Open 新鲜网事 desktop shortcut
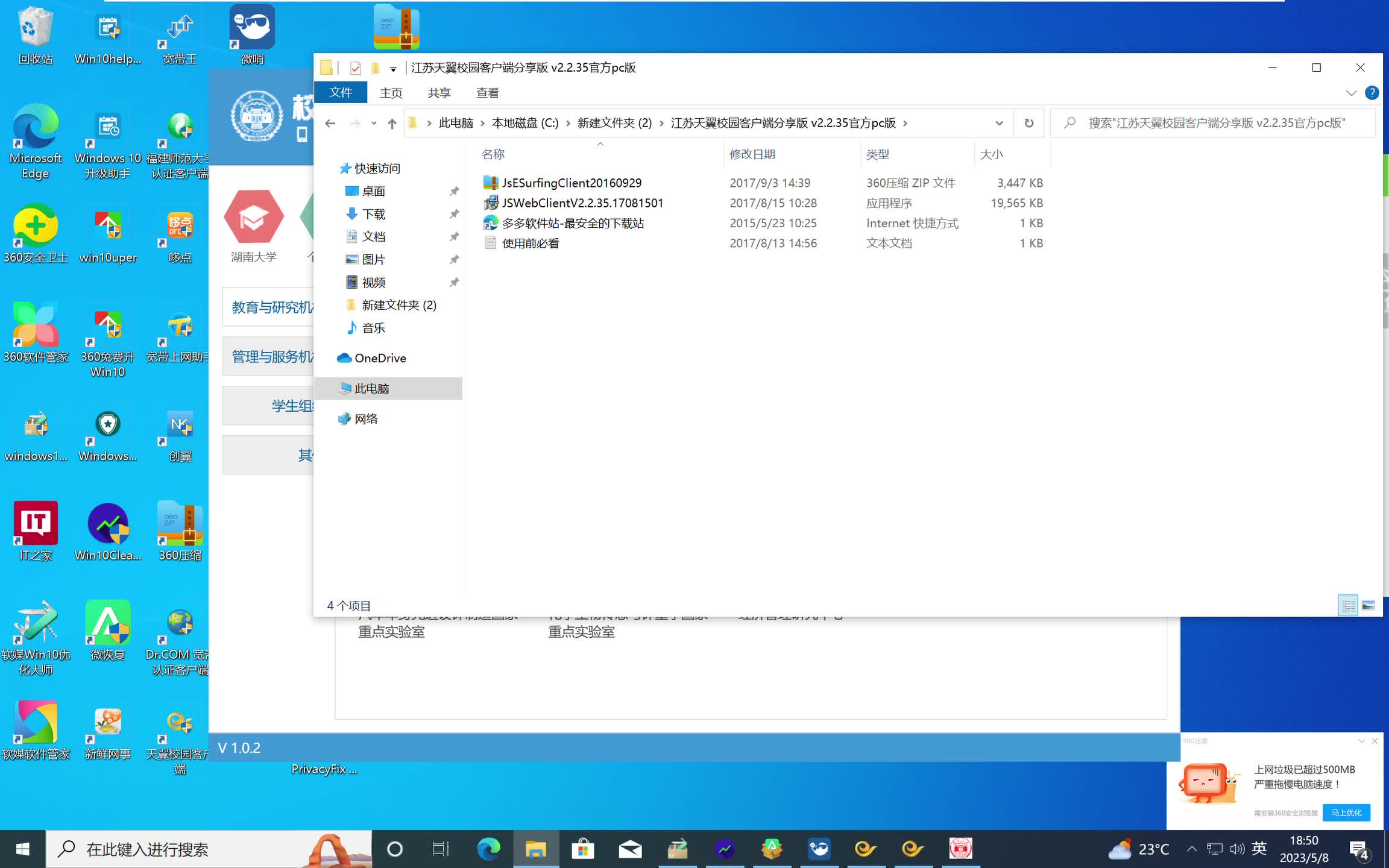The height and width of the screenshot is (868, 1389). click(108, 731)
